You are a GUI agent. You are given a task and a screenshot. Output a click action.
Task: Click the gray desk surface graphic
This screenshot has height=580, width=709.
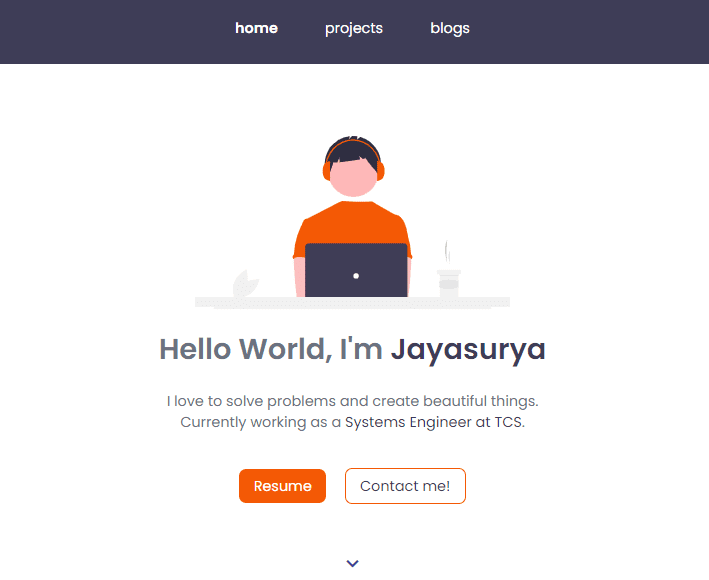(x=352, y=302)
